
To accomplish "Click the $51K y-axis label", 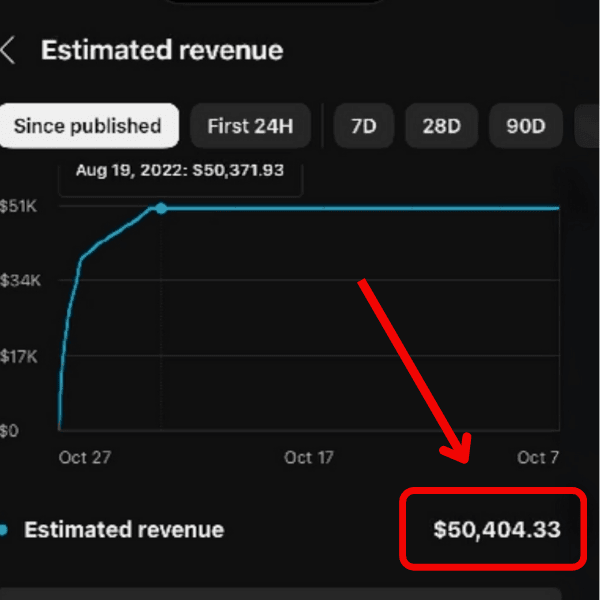I will point(19,208).
